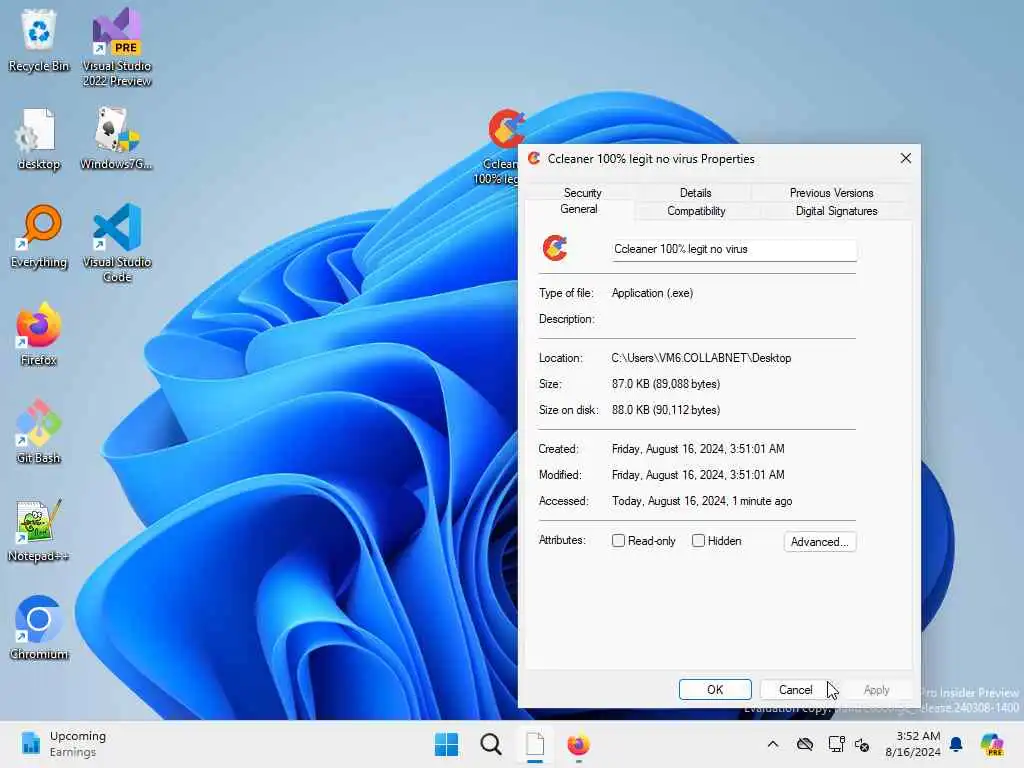Click the OK button
The height and width of the screenshot is (768, 1024).
point(715,690)
